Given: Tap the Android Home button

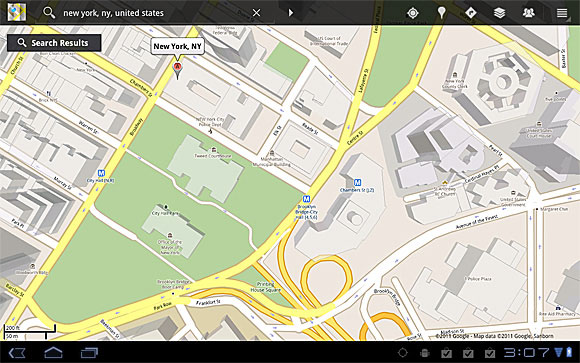Looking at the screenshot, I should (53, 352).
